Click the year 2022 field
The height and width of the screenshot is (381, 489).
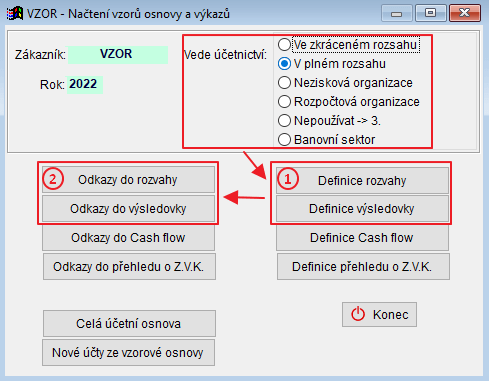tap(85, 85)
